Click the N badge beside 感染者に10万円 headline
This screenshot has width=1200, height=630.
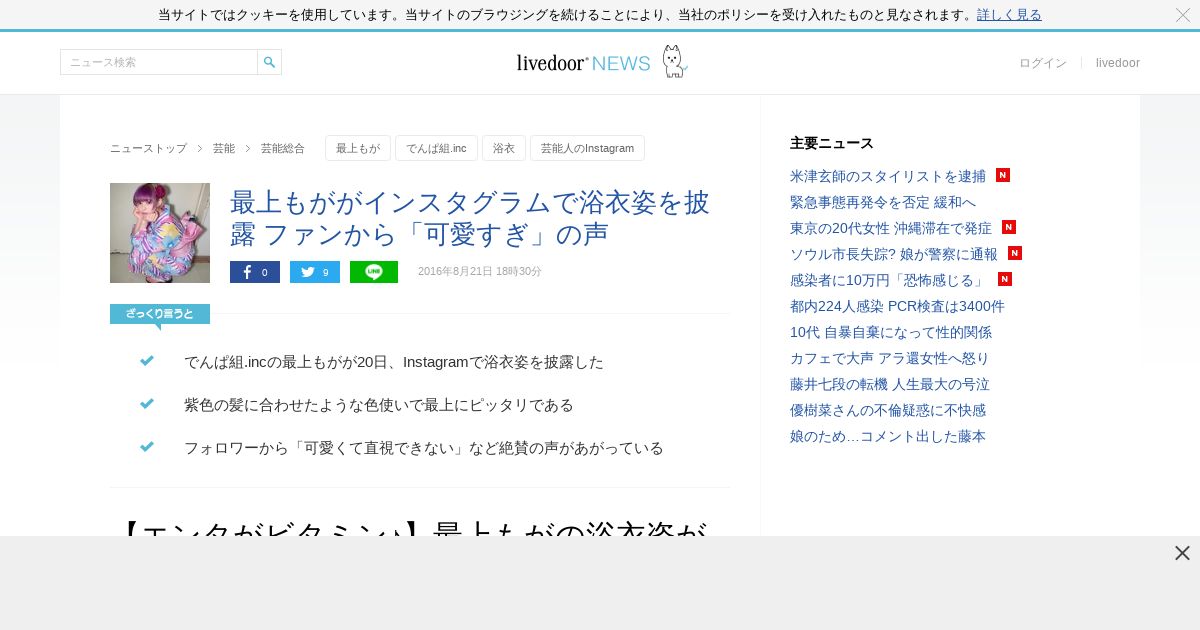pos(1005,279)
